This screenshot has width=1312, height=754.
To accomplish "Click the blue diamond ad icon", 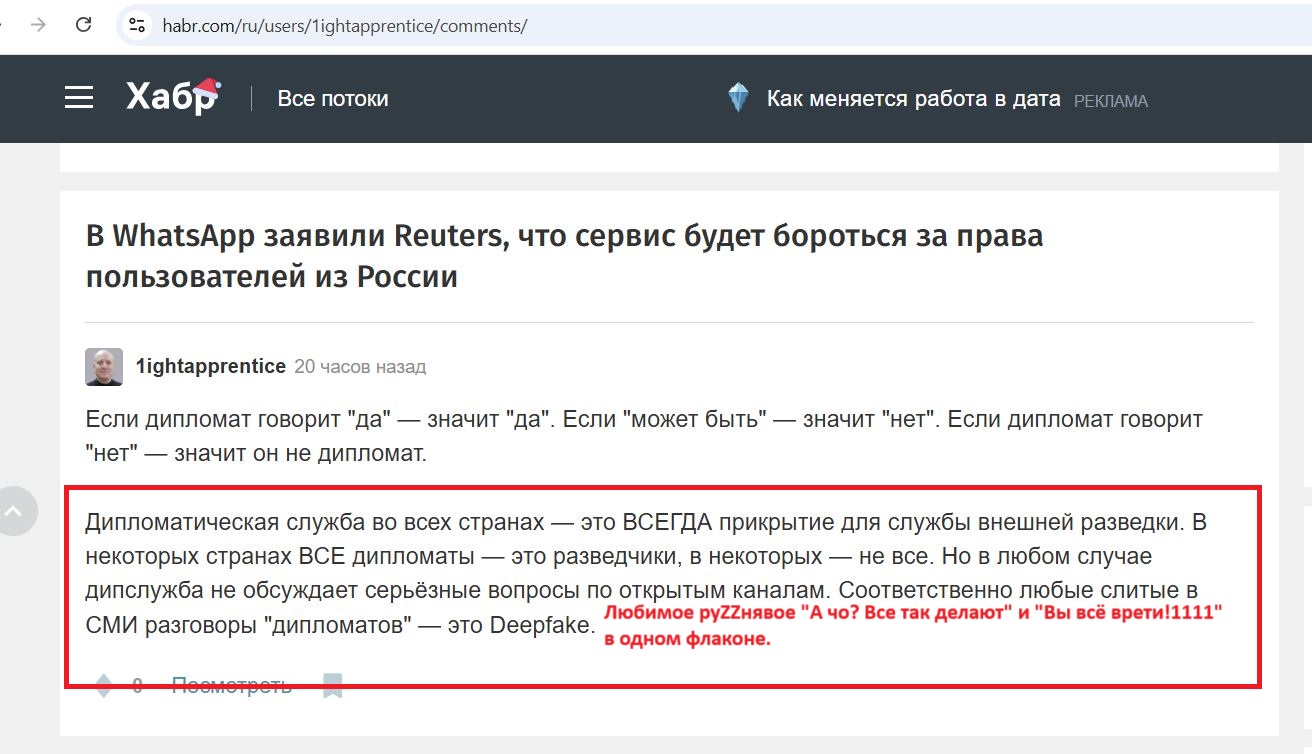I will click(738, 96).
